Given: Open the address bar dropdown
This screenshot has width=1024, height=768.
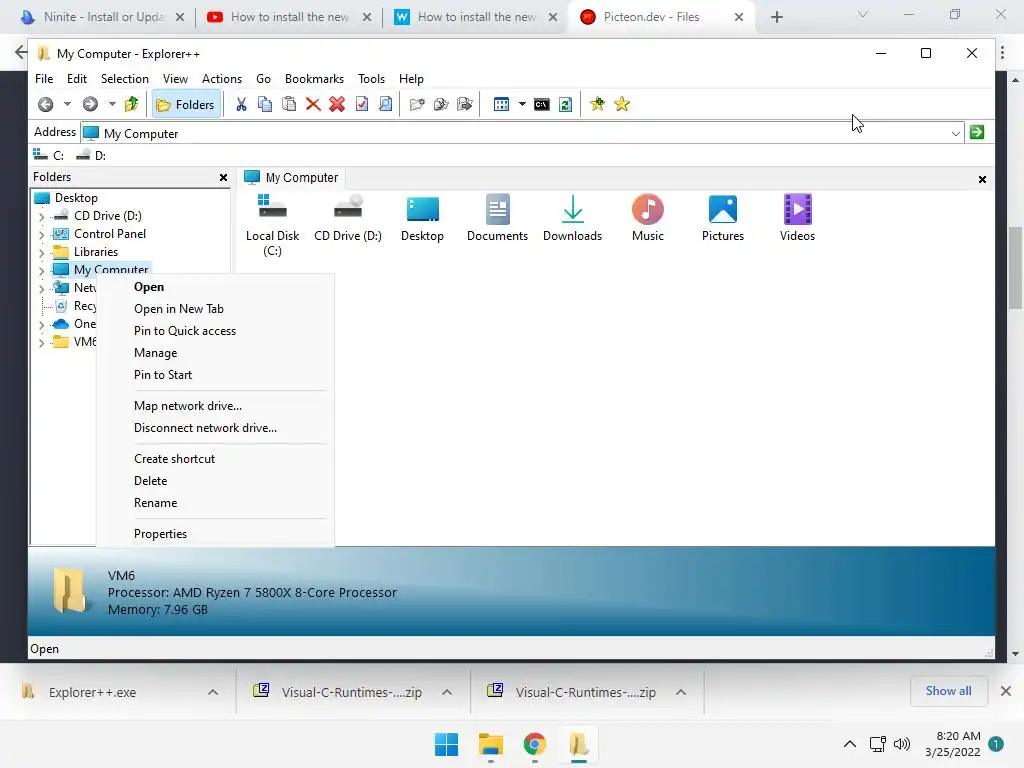Looking at the screenshot, I should [x=955, y=133].
